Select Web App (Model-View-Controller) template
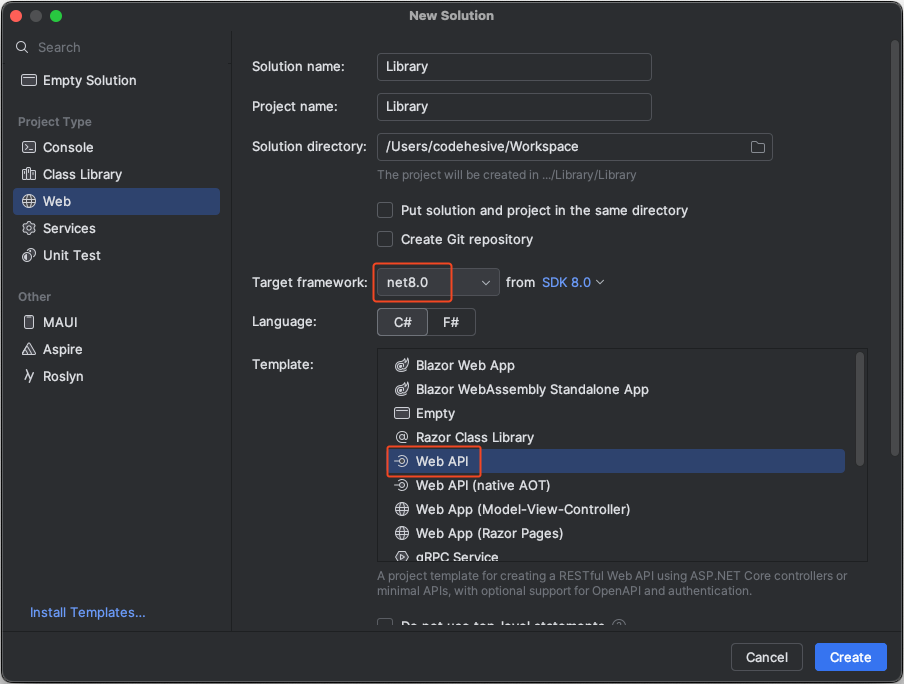Screen dimensions: 904x684 [617, 509]
